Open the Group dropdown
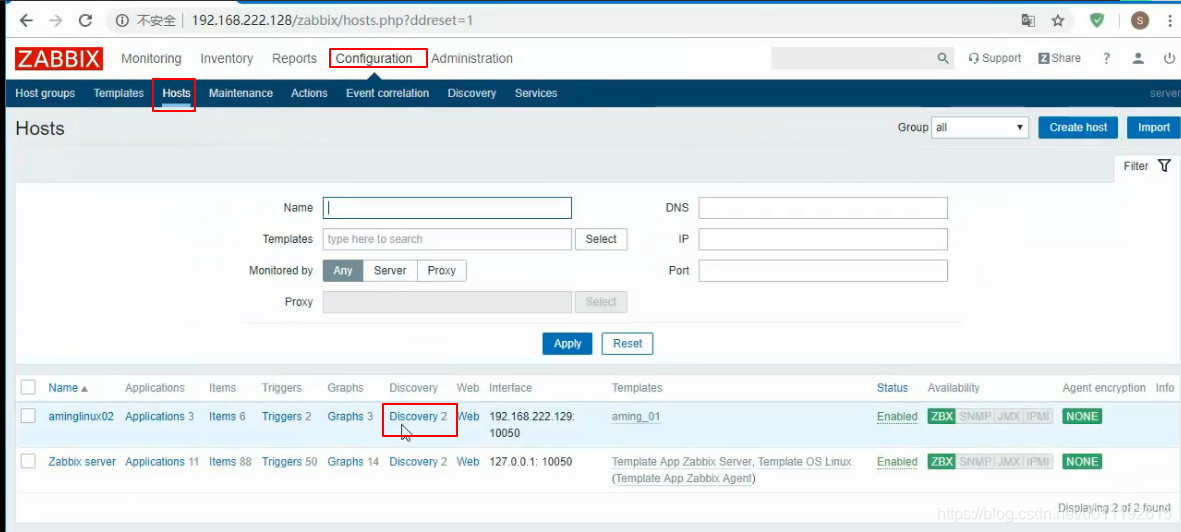 [x=980, y=127]
